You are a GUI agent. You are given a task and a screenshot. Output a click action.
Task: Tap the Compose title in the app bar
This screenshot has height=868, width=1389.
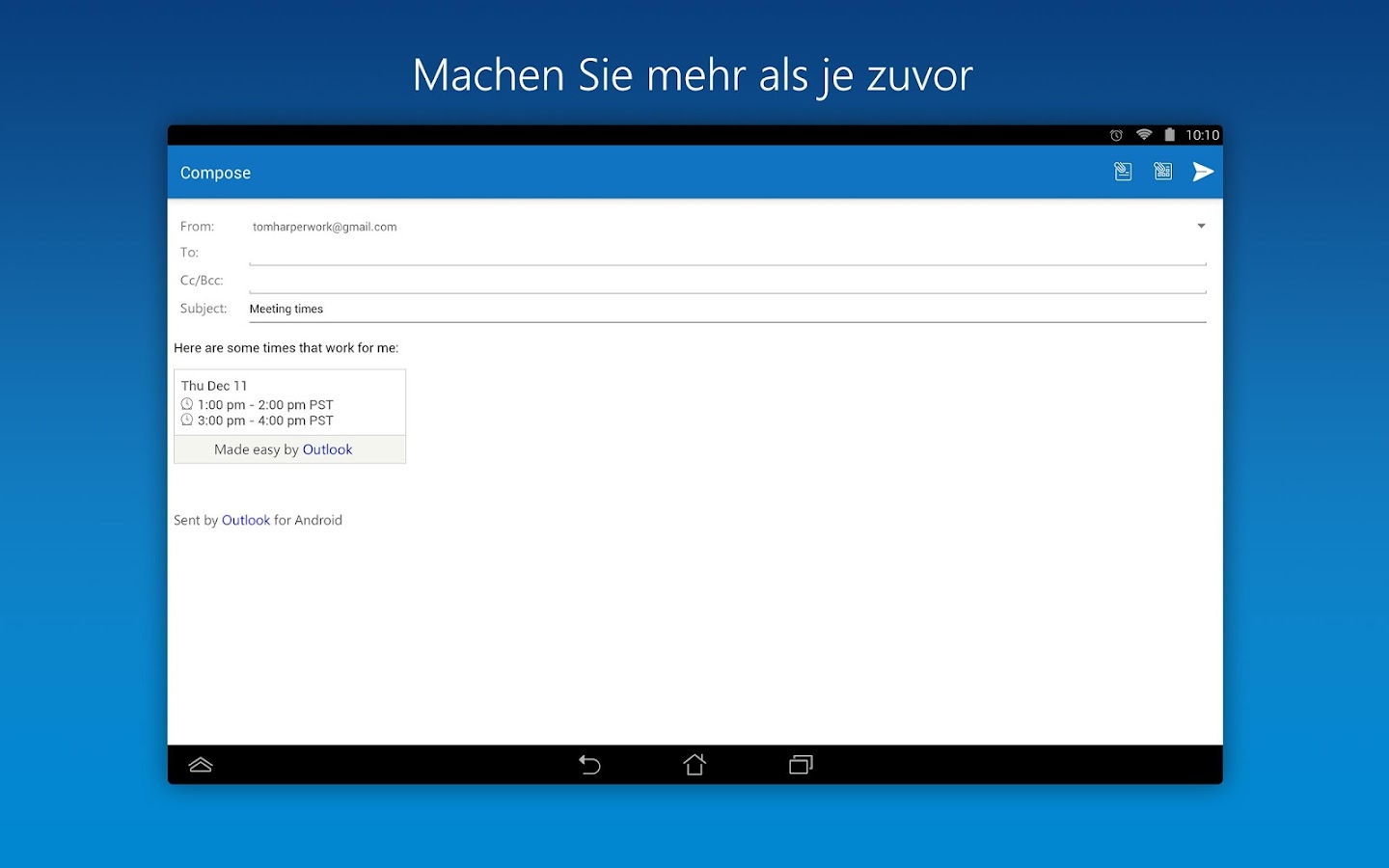pos(215,172)
